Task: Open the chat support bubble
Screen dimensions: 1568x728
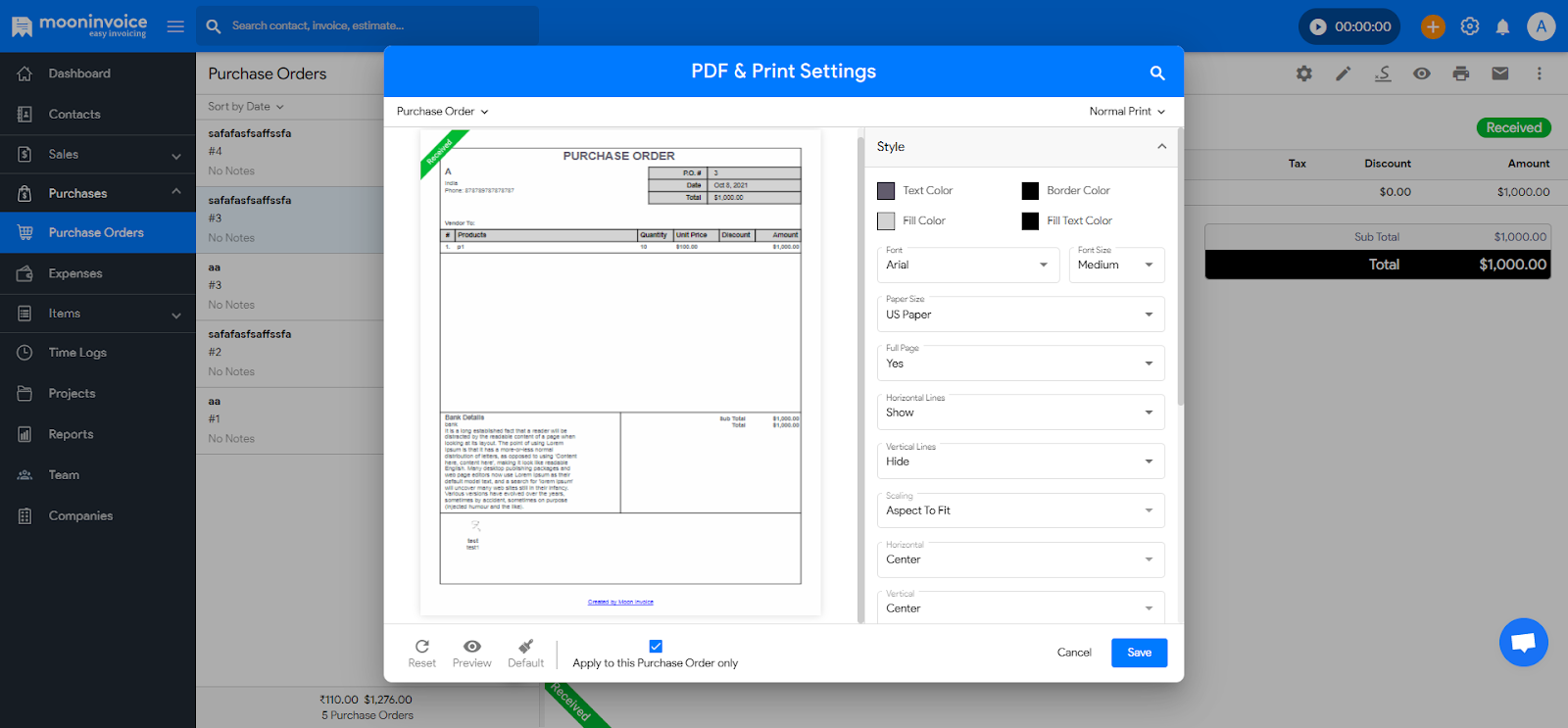Action: click(1523, 643)
